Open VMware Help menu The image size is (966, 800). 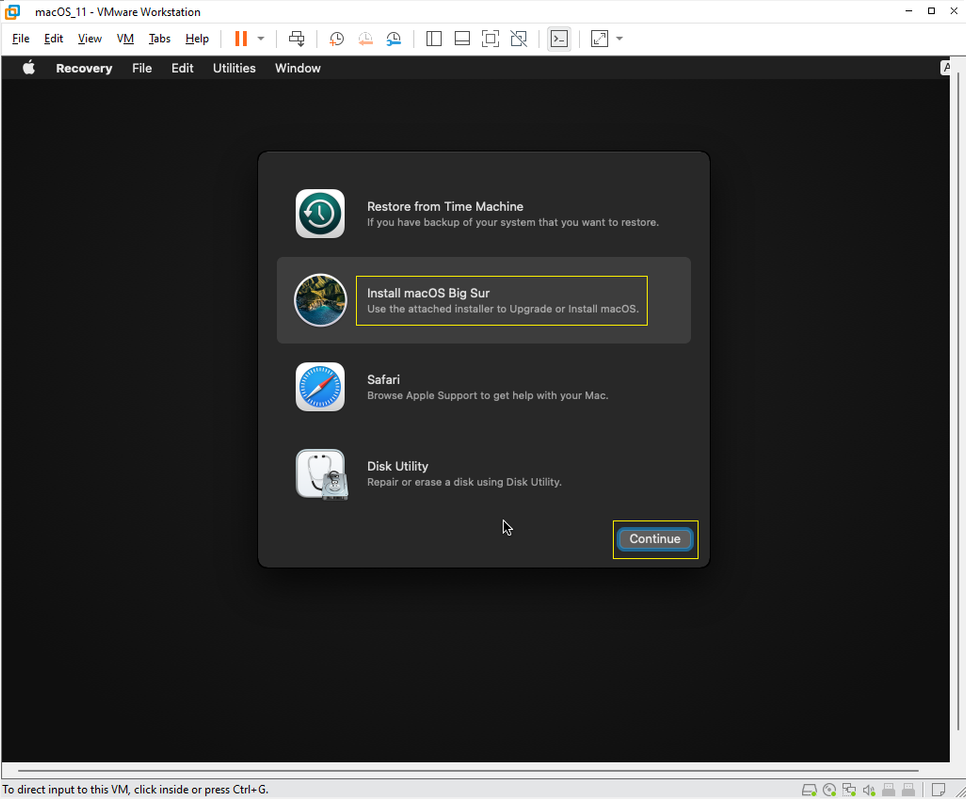click(197, 39)
